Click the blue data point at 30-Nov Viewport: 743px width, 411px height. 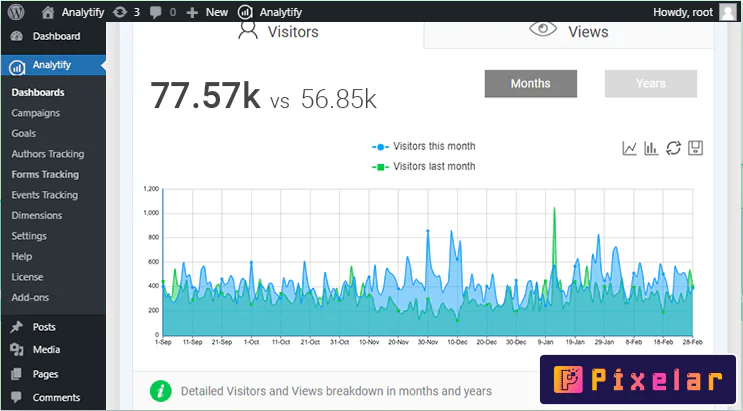[x=428, y=231]
